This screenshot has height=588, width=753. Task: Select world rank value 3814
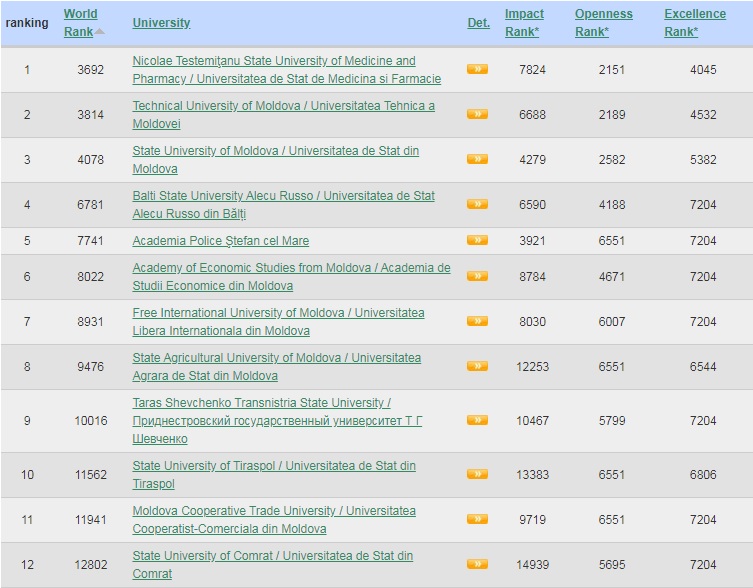click(91, 115)
